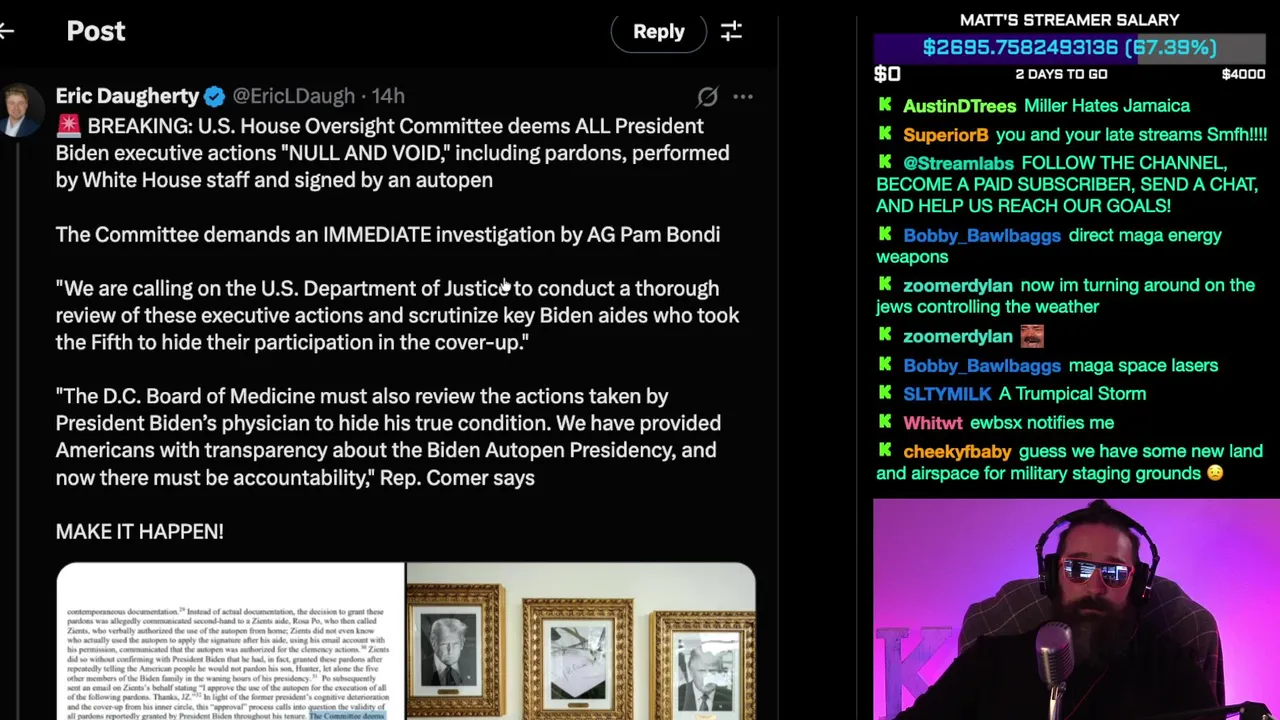1280x720 pixels.
Task: Click the streamer webcam feed
Action: pyautogui.click(x=1076, y=609)
